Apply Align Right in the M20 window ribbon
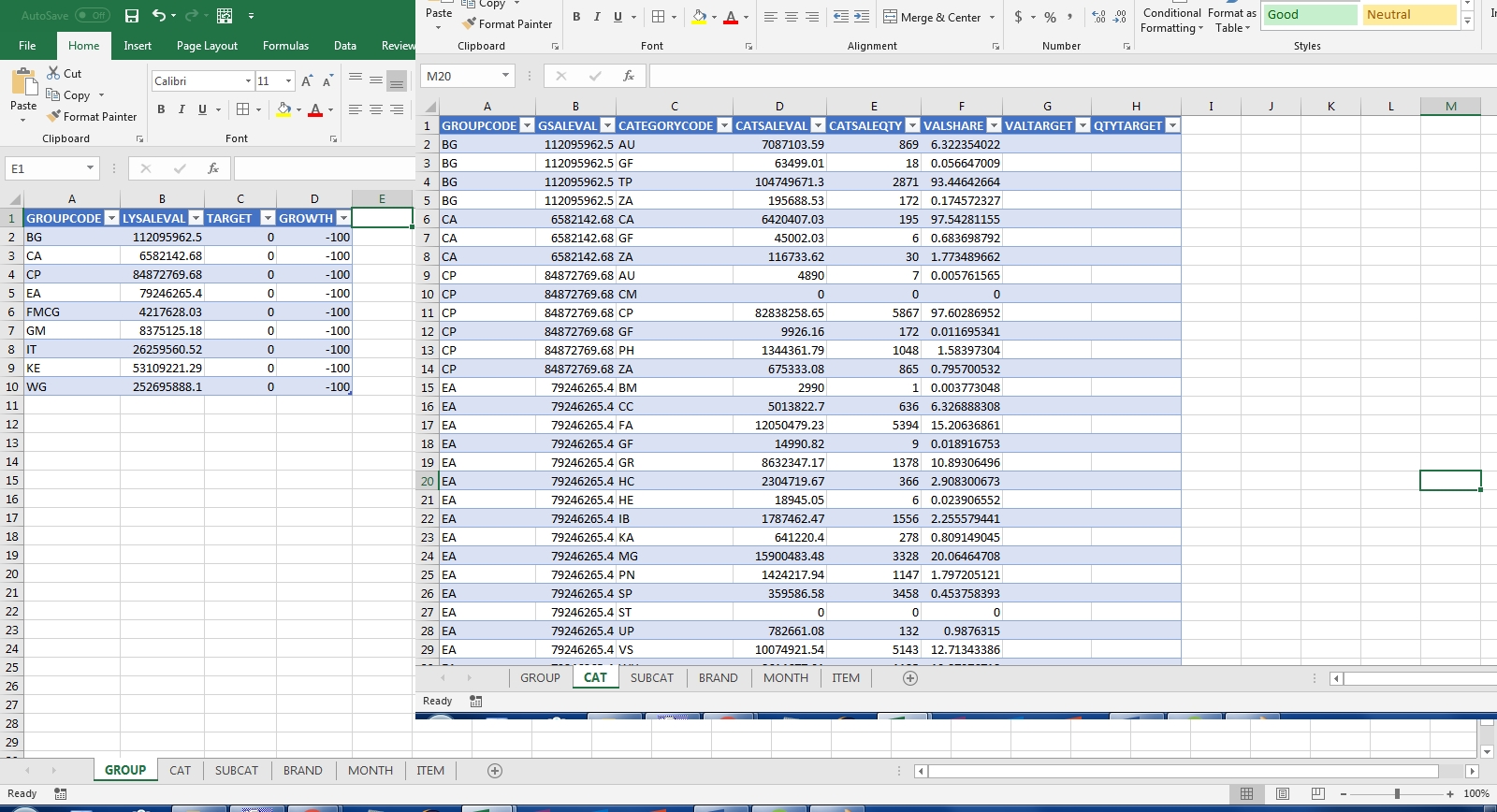This screenshot has width=1497, height=812. coord(812,17)
